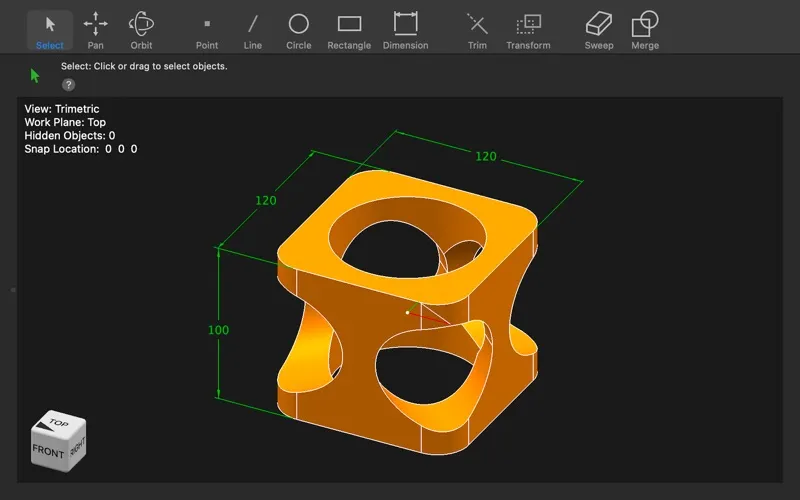Choose the Merge tool
This screenshot has width=800, height=500.
click(x=645, y=31)
